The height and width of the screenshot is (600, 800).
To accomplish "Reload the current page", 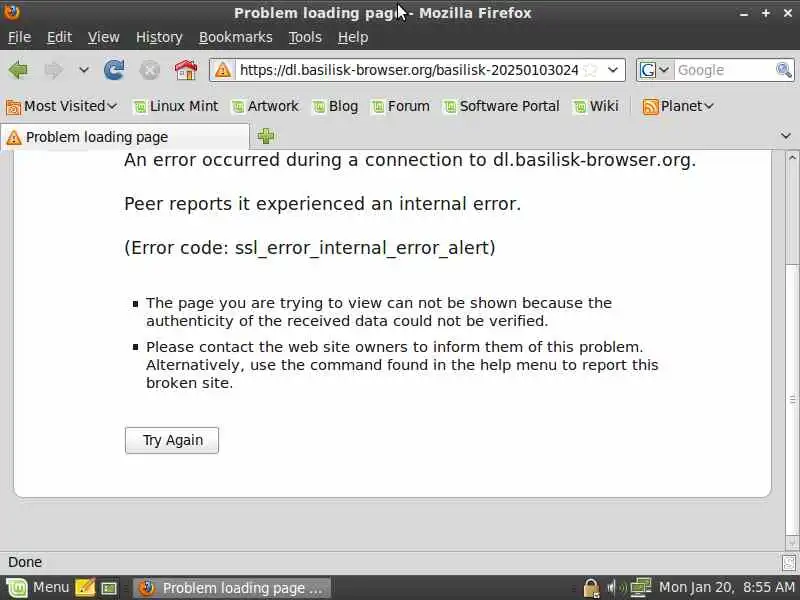I will coord(114,70).
